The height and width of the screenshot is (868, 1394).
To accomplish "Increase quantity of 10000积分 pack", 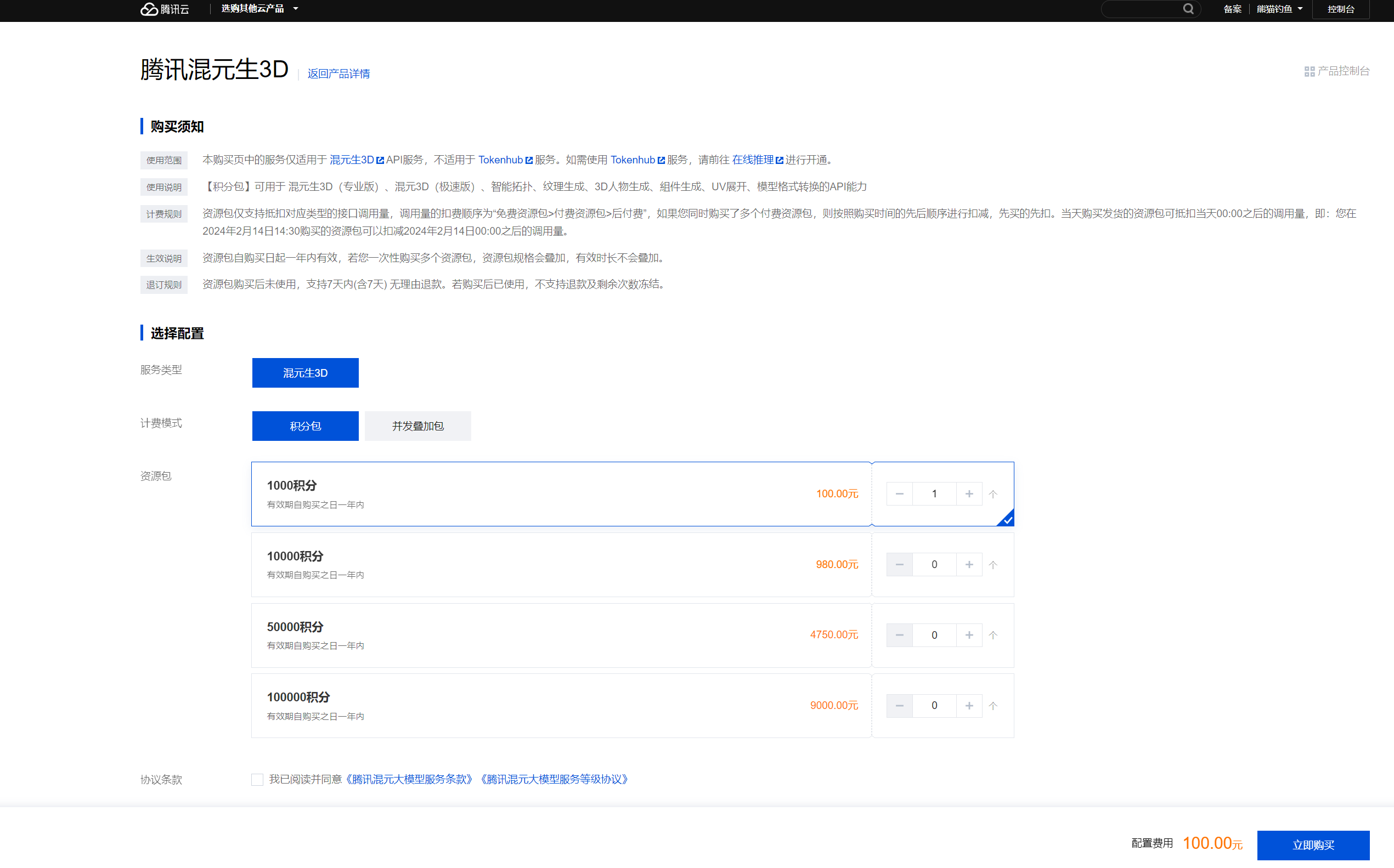I will (x=969, y=565).
